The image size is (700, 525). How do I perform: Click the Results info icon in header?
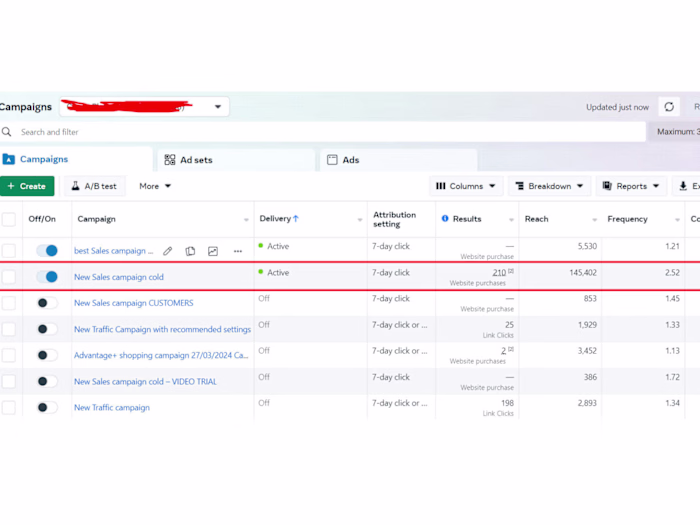445,218
